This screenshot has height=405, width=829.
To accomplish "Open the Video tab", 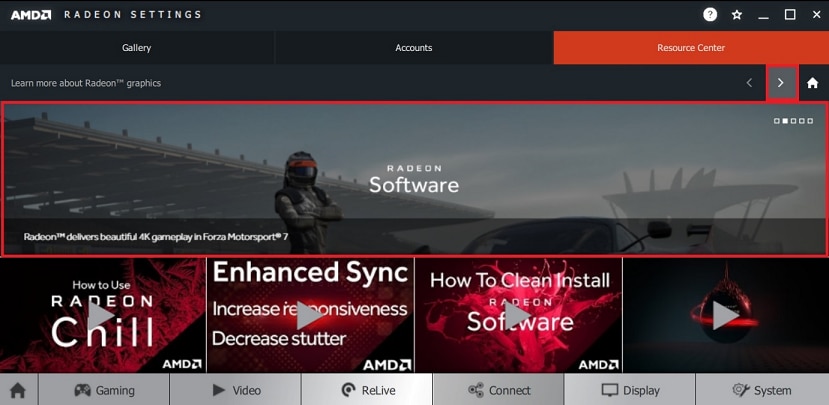I will (236, 390).
